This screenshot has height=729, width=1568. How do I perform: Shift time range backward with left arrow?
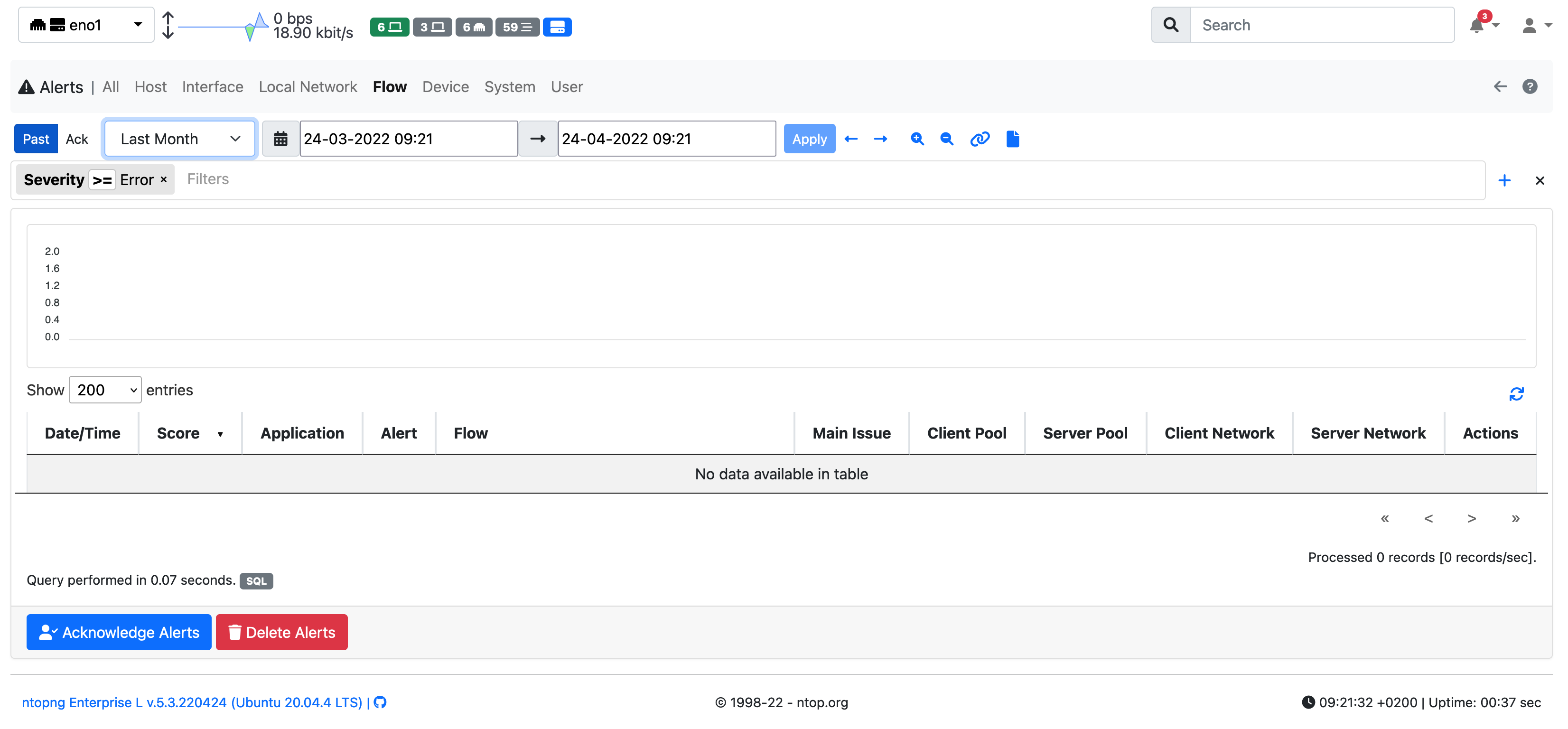click(851, 139)
